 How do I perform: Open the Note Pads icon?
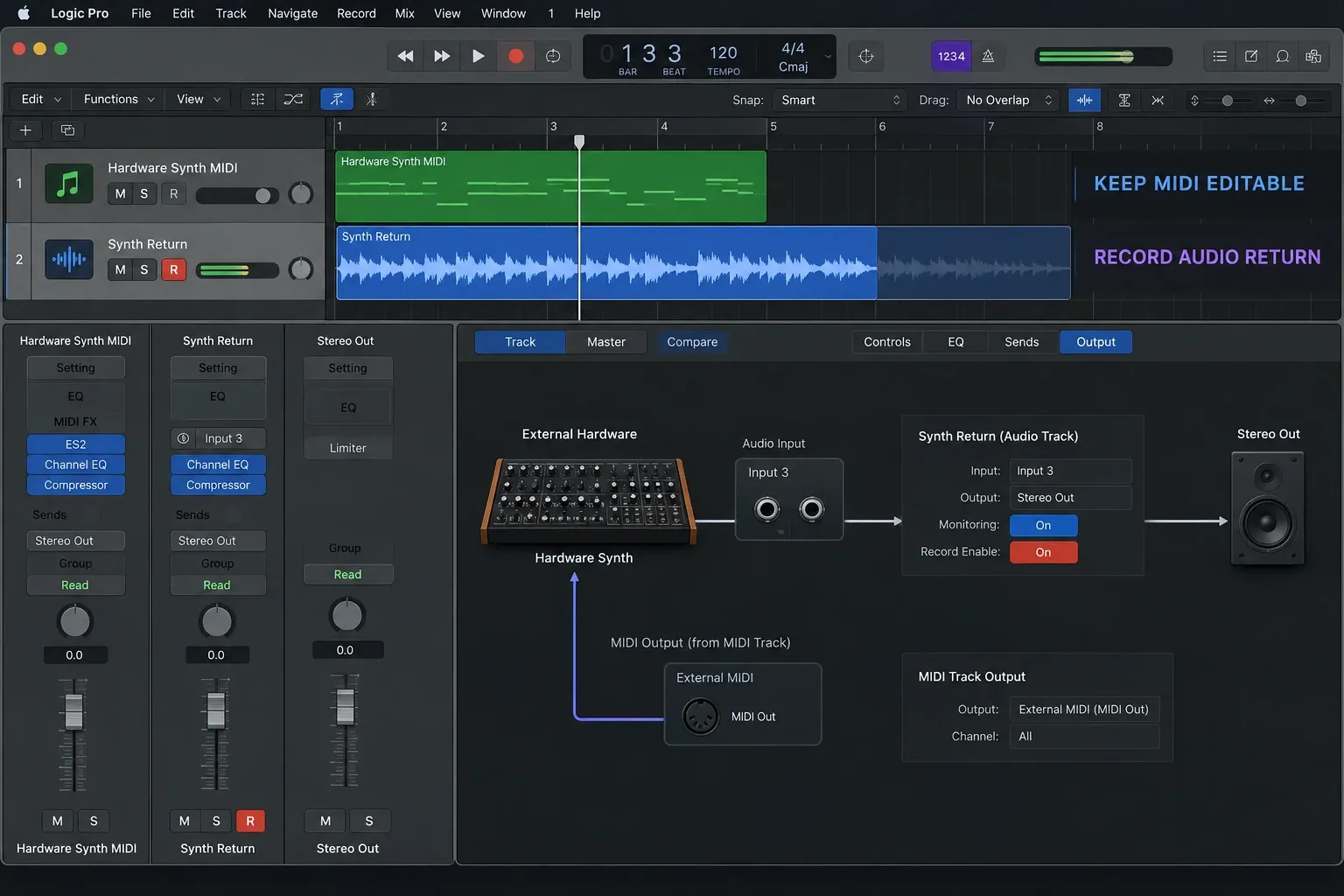click(1251, 56)
